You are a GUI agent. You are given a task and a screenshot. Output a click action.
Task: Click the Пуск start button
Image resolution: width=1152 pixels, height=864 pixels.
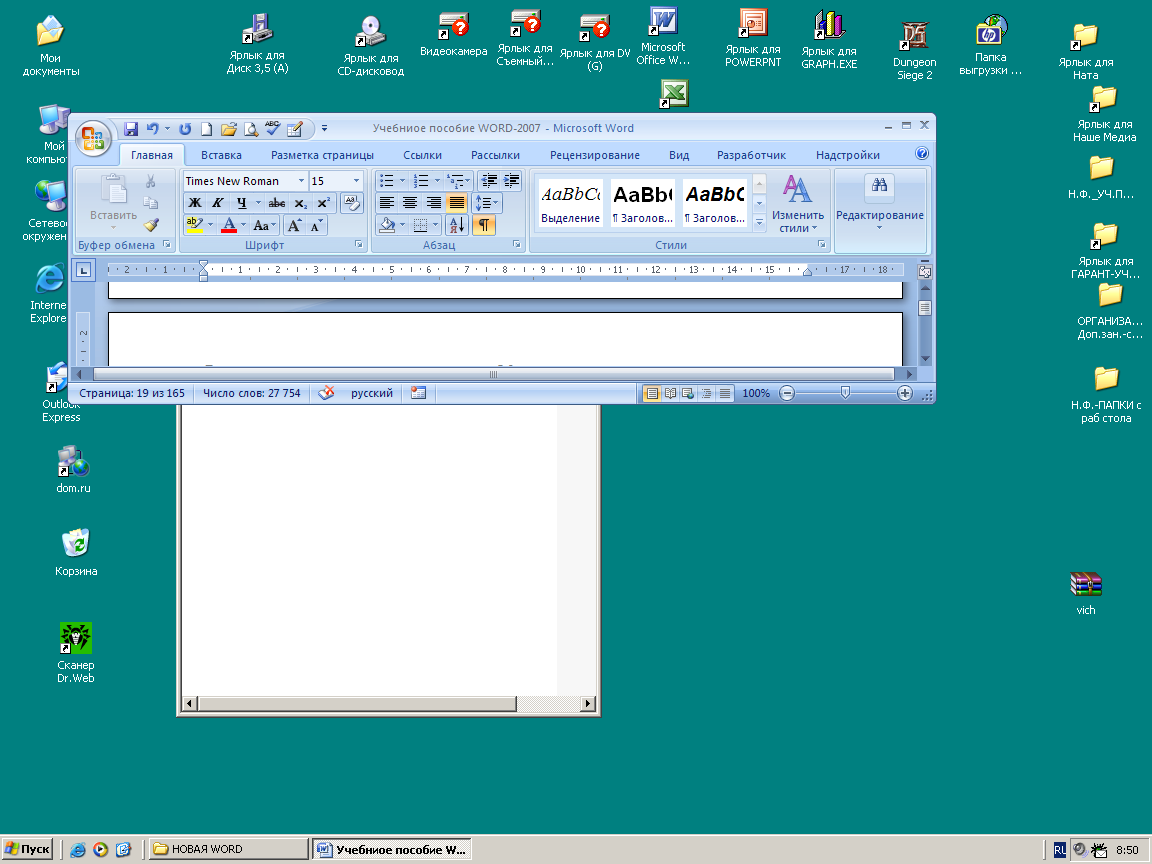28,849
